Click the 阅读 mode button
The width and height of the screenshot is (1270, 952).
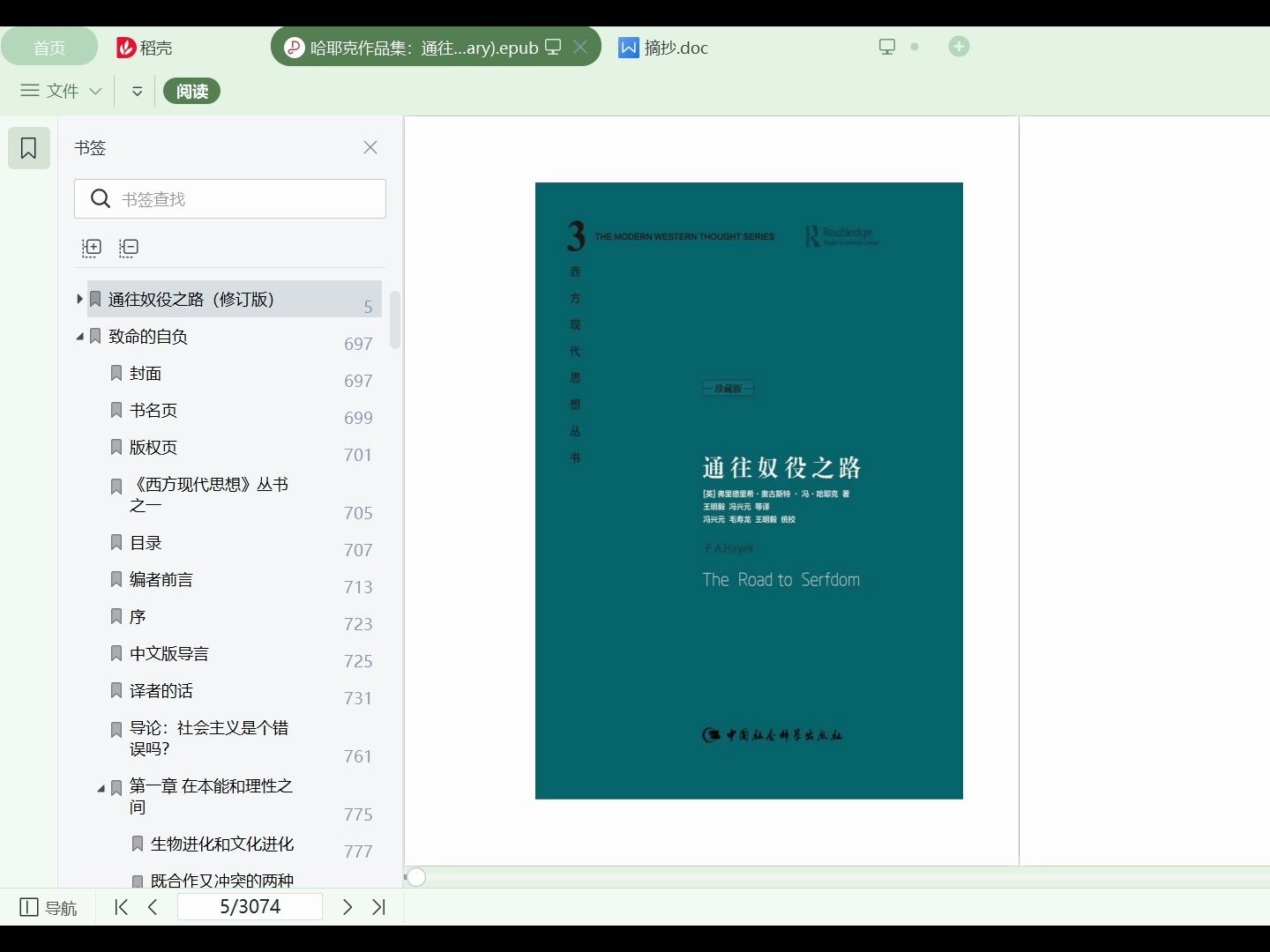(191, 91)
